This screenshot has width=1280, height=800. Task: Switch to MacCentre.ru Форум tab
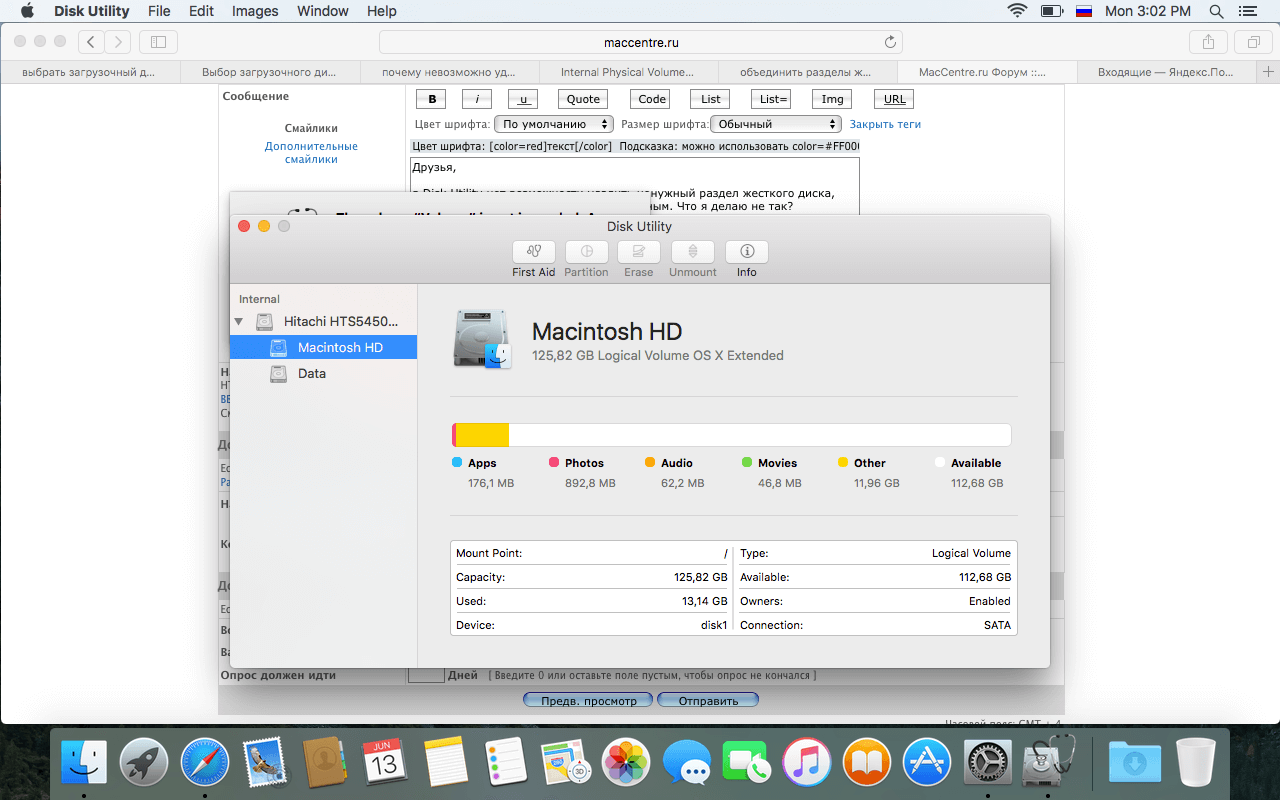tap(988, 72)
